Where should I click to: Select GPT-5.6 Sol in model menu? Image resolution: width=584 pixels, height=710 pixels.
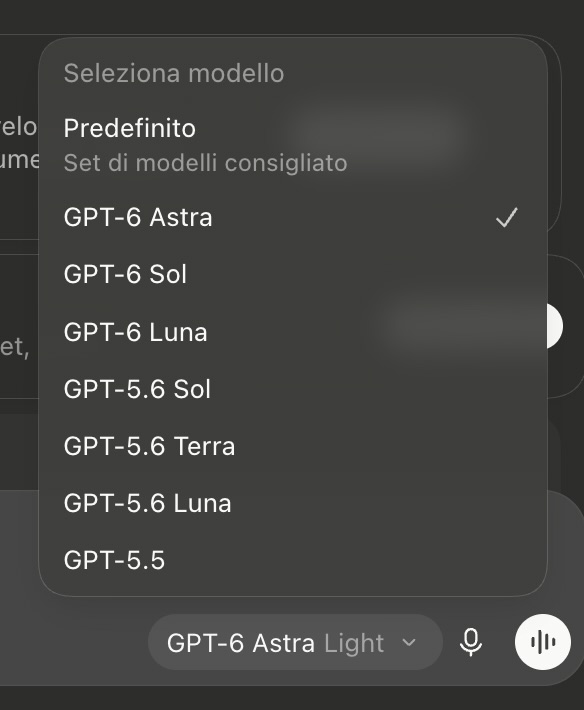pyautogui.click(x=293, y=389)
